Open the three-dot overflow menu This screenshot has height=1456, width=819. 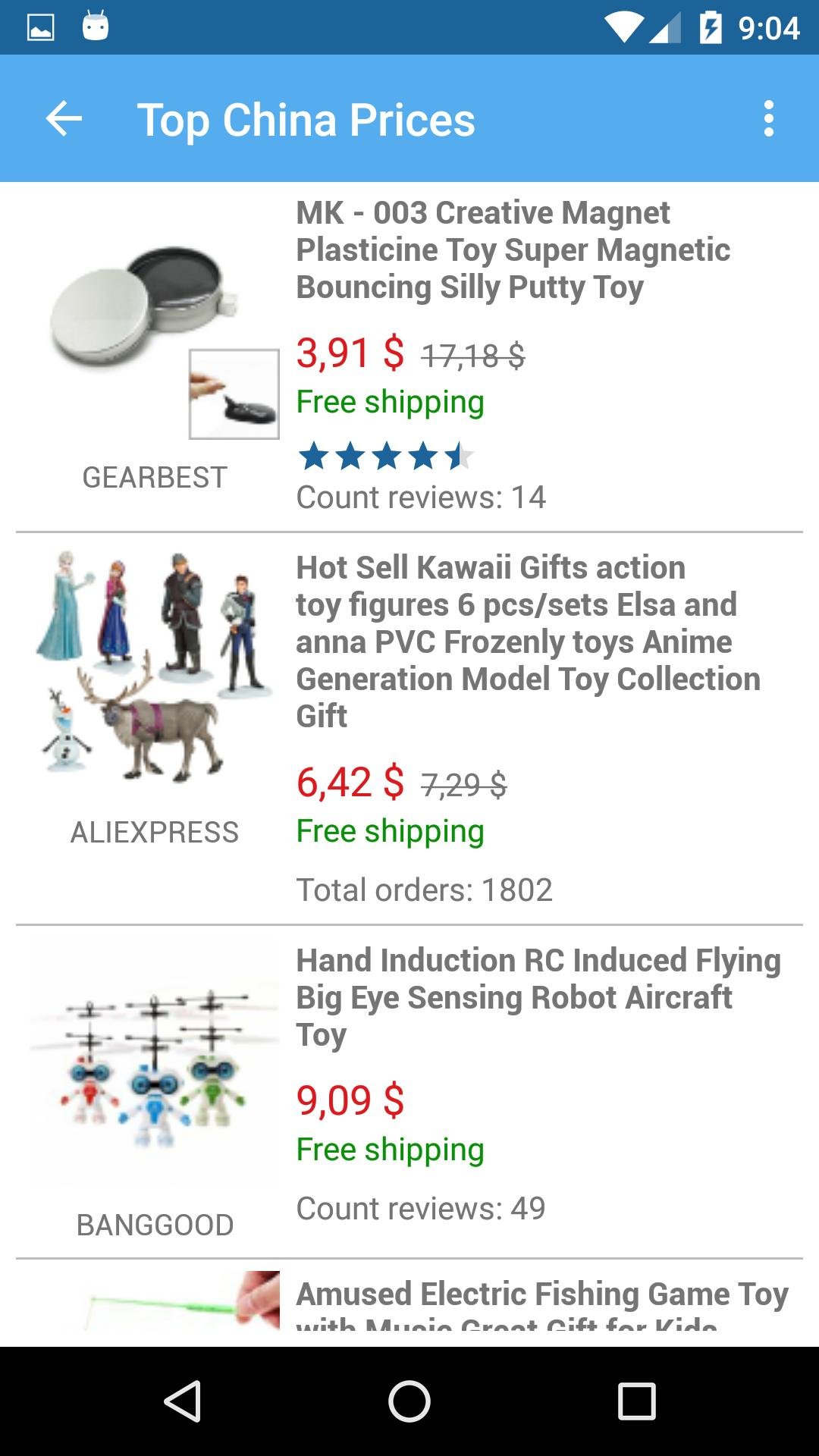[769, 119]
